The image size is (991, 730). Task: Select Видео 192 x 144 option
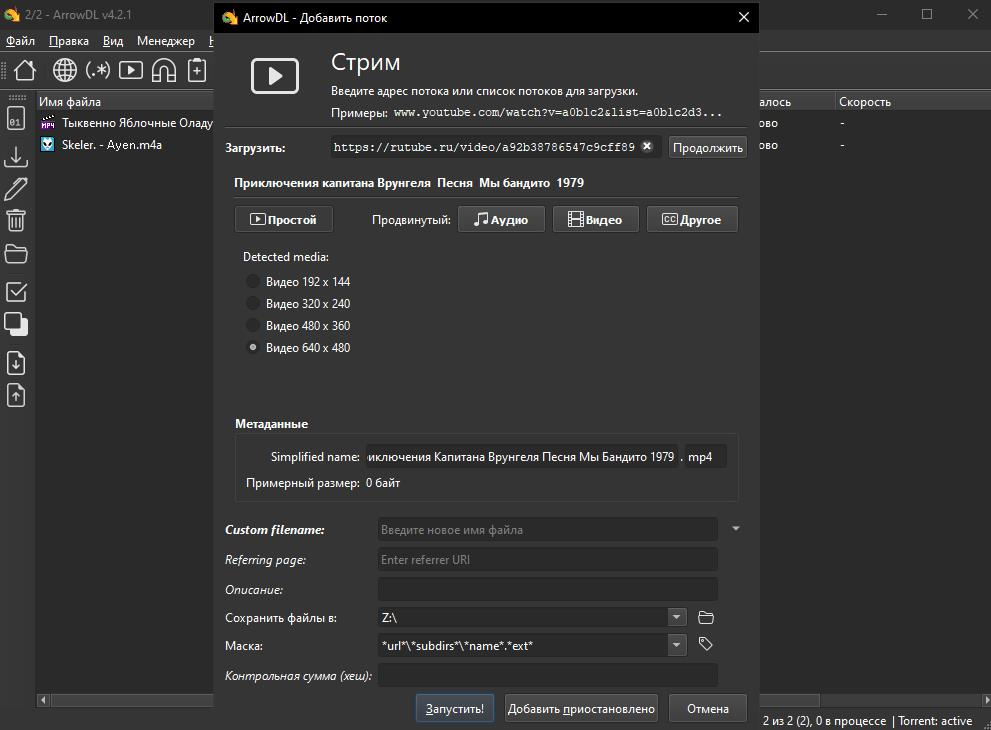253,282
